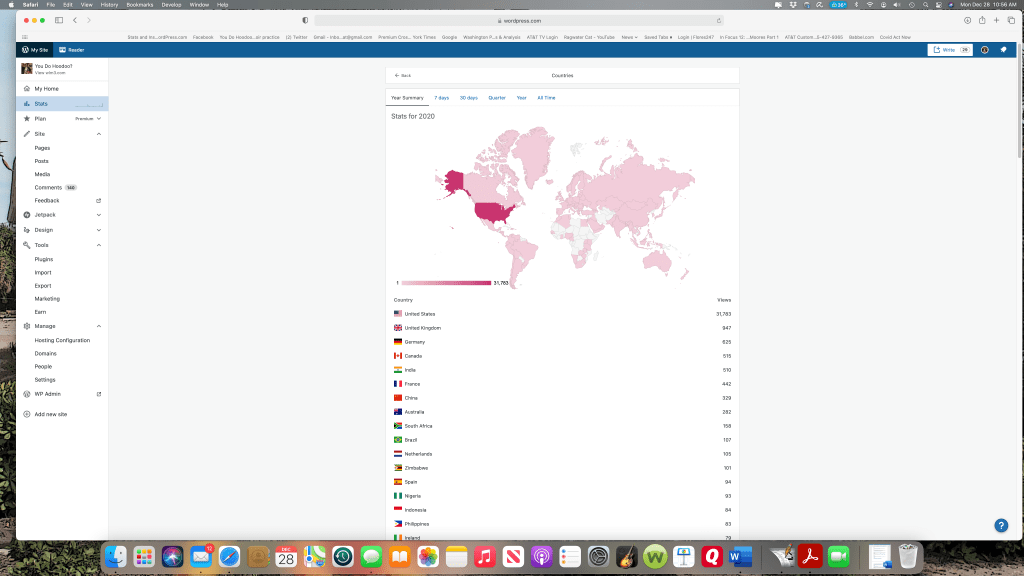Click the Safari sidebar toggle icon
This screenshot has width=1024, height=576.
tap(59, 20)
